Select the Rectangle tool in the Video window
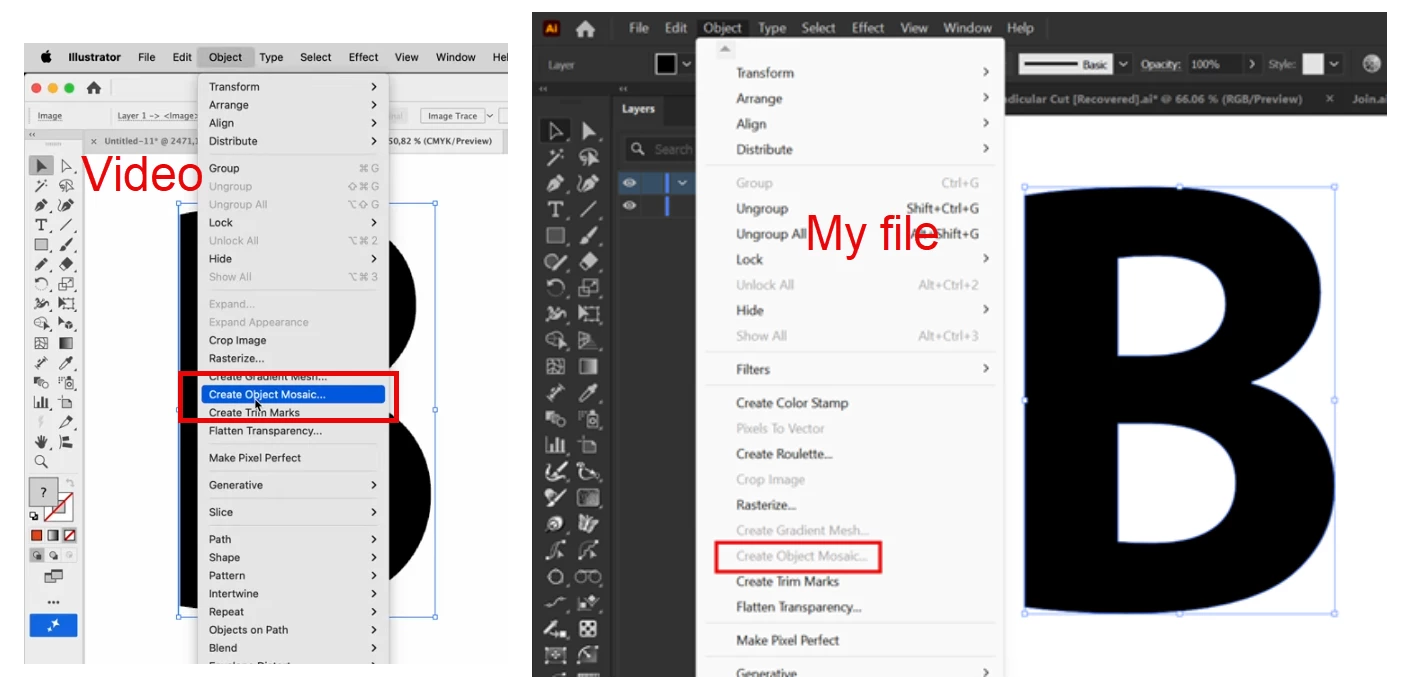The height and width of the screenshot is (688, 1428). (x=41, y=245)
